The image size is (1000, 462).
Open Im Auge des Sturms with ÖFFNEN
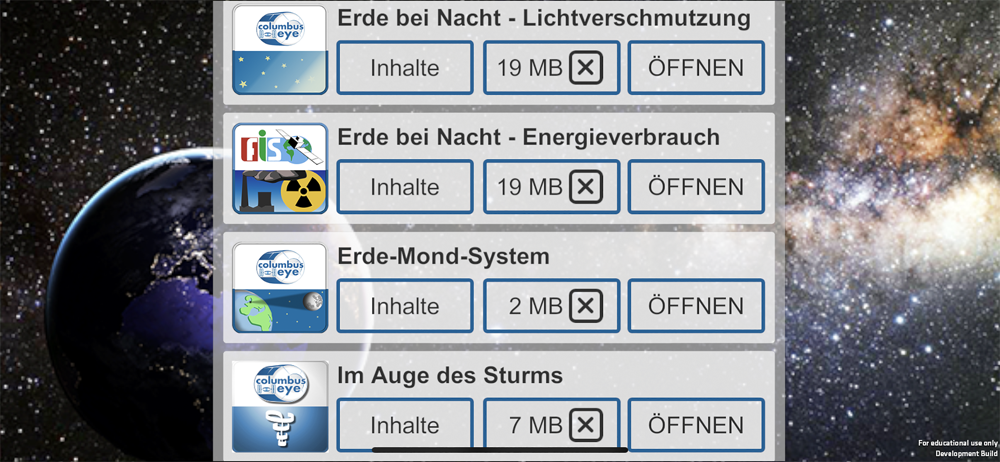(696, 425)
